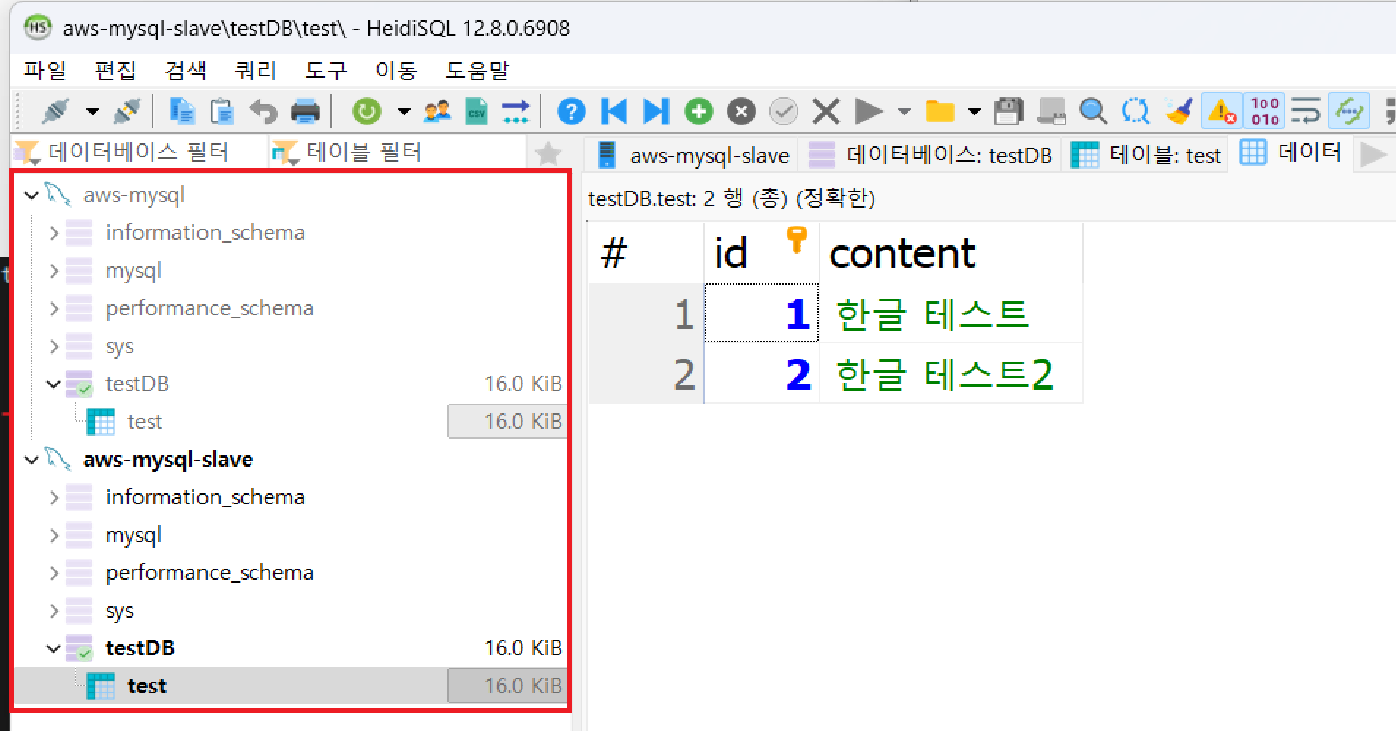Collapse bold testDB under aws-mysql-slave
Screen dimensions: 1396x732
click(x=54, y=649)
